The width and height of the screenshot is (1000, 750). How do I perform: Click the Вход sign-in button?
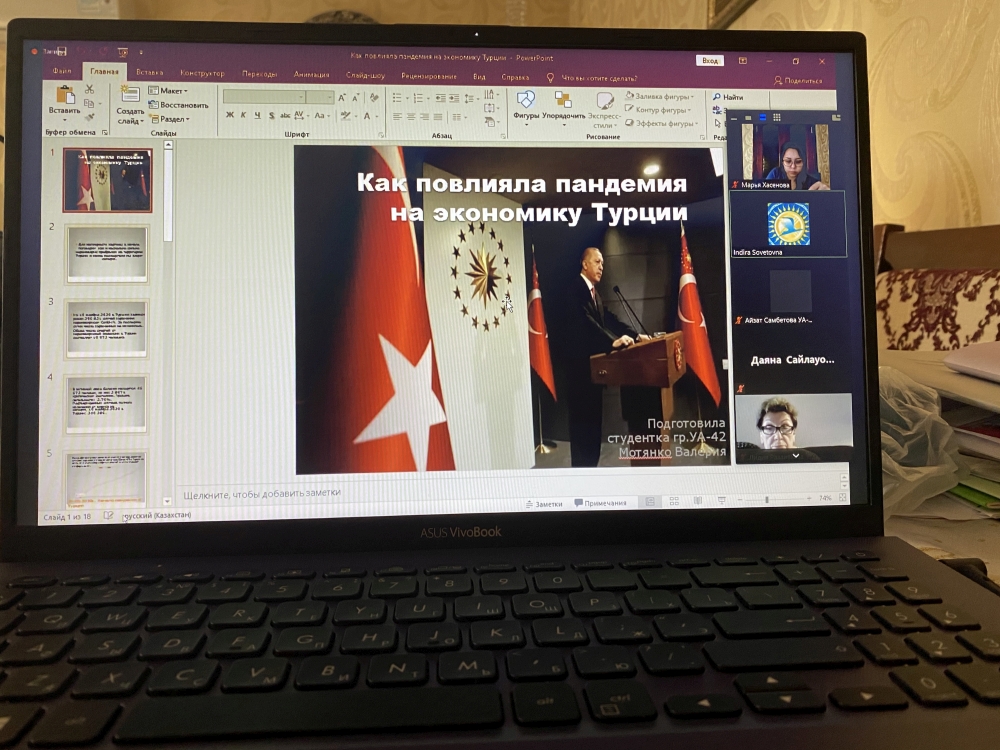click(710, 61)
